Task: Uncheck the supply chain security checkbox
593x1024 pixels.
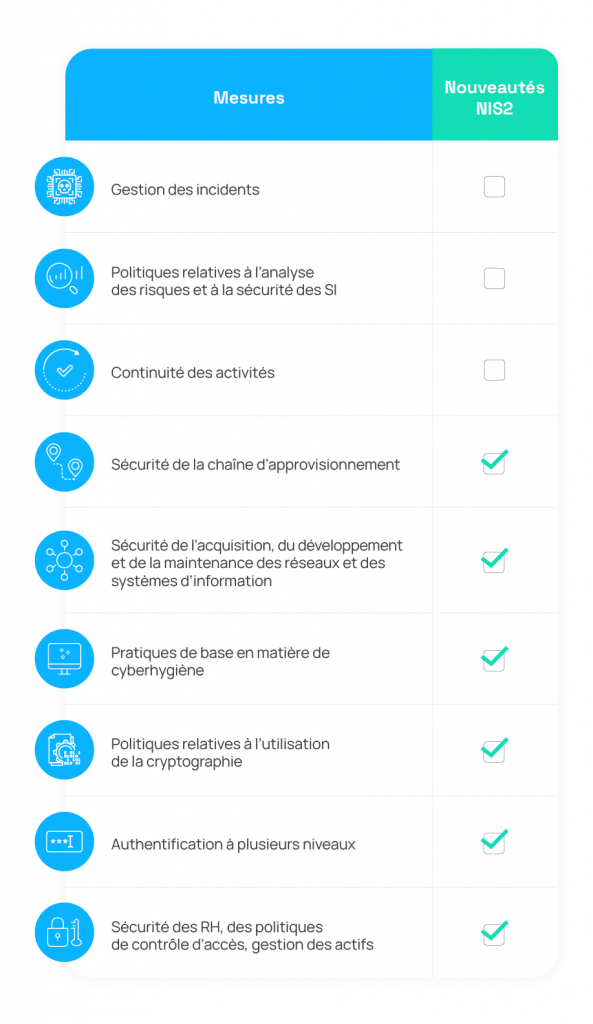Action: [x=494, y=462]
